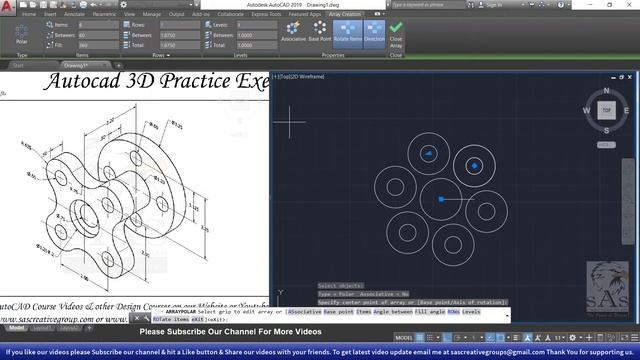
Task: Open the Parametric ribbon tab
Action: click(x=104, y=14)
